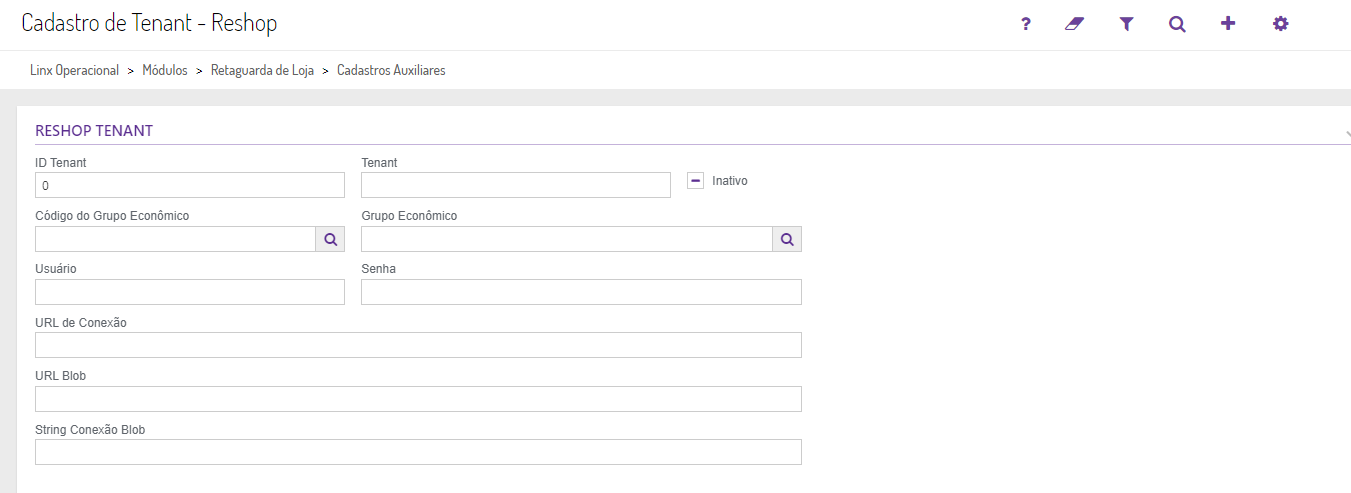Viewport: 1351px width, 493px height.
Task: Go to Linx Operacional breadcrumb
Action: point(75,71)
